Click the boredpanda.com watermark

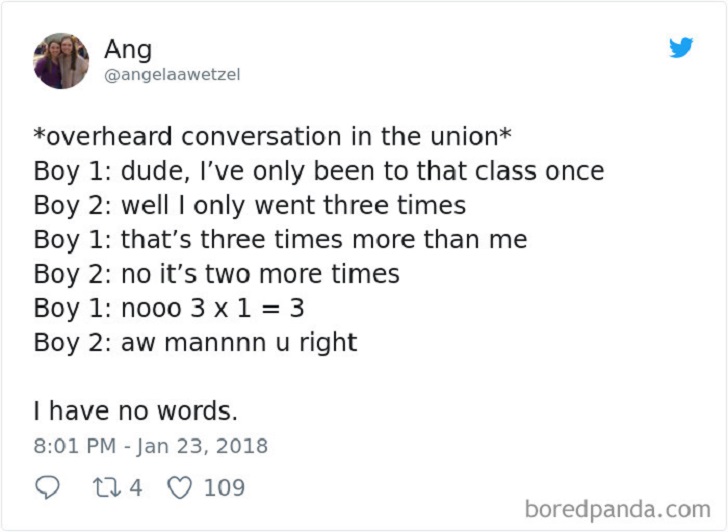tap(616, 510)
